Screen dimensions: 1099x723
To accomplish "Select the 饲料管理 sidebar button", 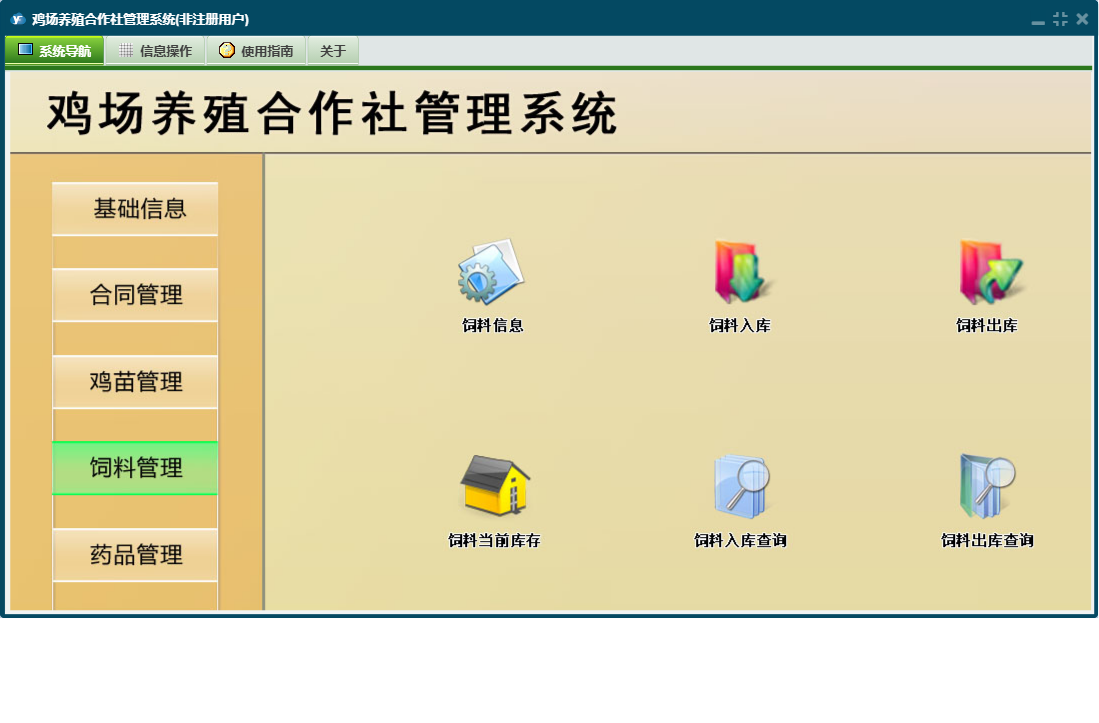I will [x=135, y=468].
